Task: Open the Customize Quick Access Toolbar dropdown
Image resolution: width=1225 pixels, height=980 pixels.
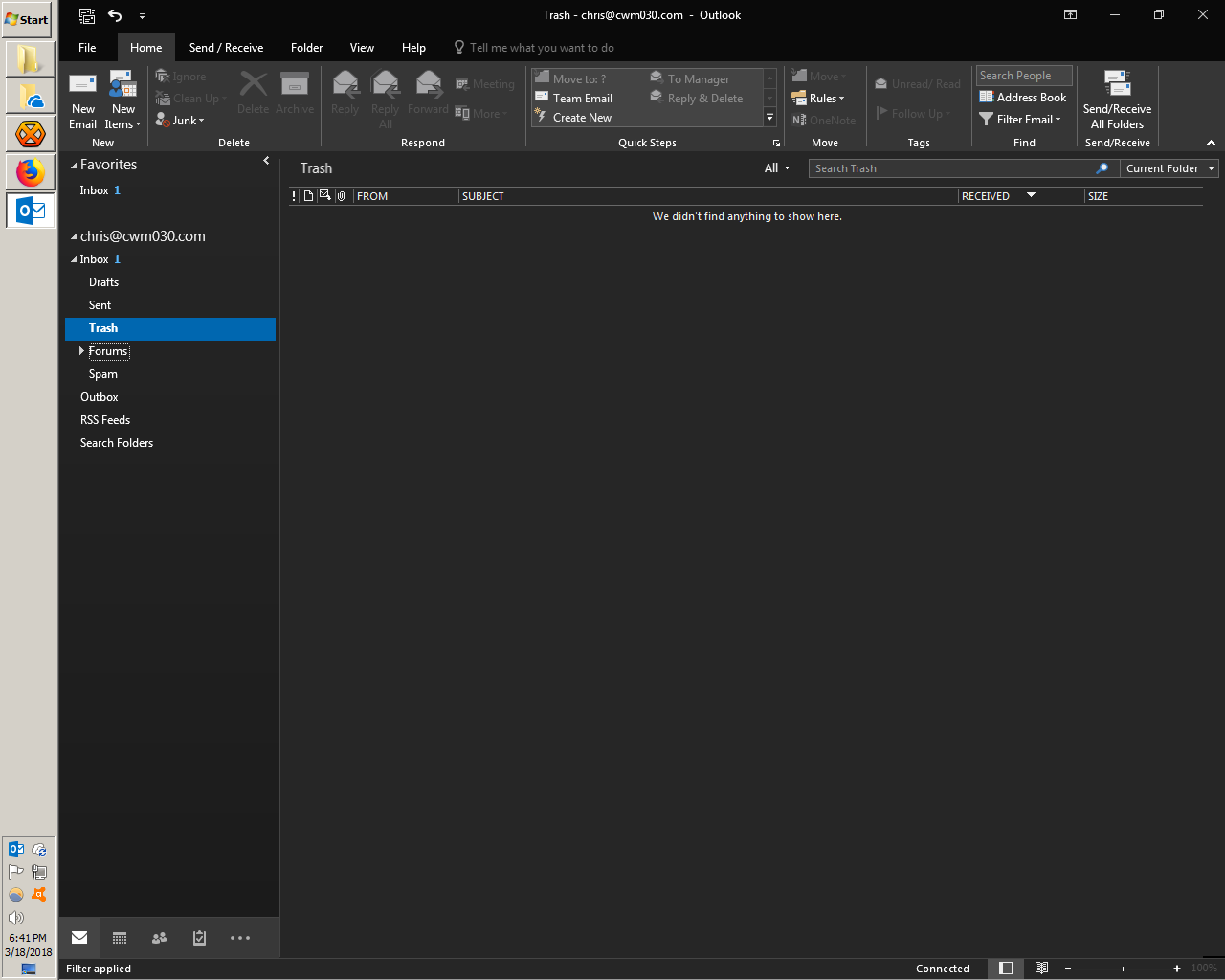Action: pyautogui.click(x=142, y=15)
